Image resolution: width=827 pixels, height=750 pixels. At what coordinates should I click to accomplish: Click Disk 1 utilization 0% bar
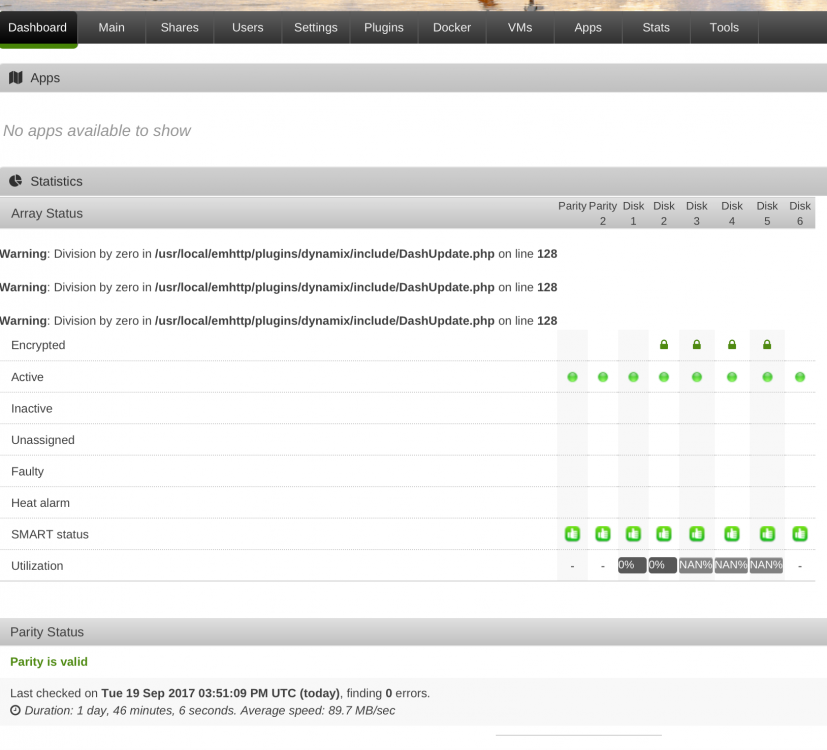coord(632,565)
